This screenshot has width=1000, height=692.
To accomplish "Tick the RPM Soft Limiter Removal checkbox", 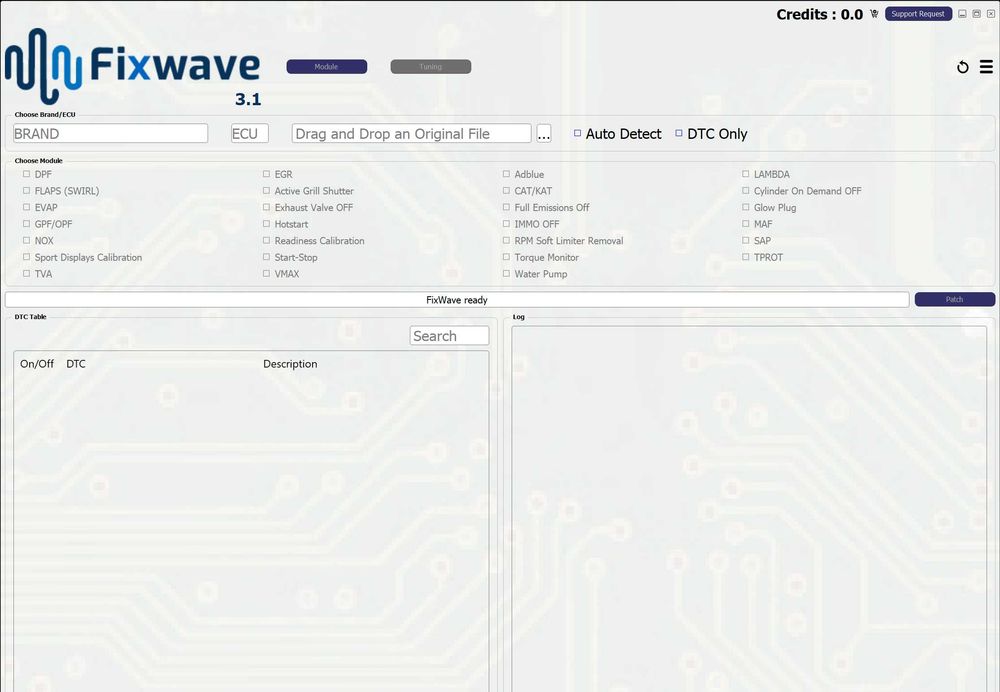I will (x=506, y=240).
